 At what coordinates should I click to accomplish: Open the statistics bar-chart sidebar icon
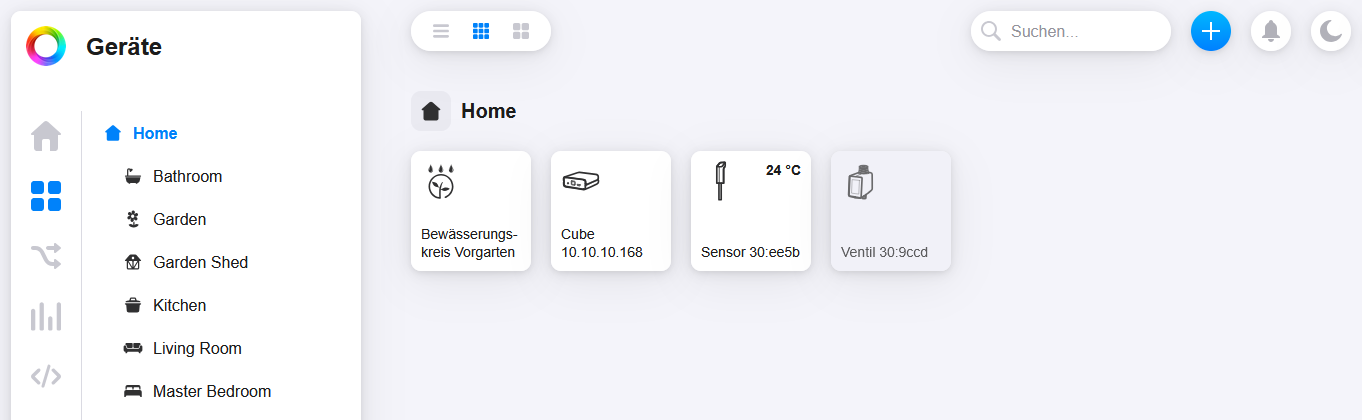pyautogui.click(x=46, y=316)
